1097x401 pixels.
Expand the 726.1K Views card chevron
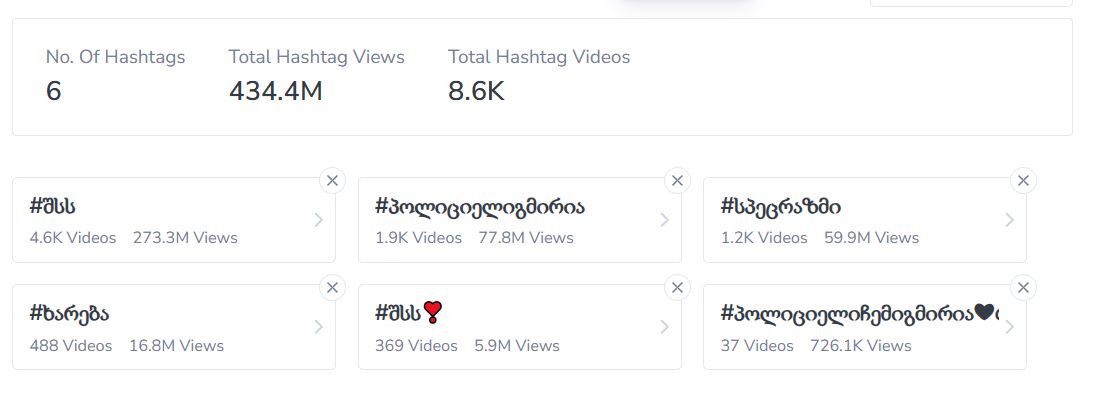pyautogui.click(x=1009, y=327)
